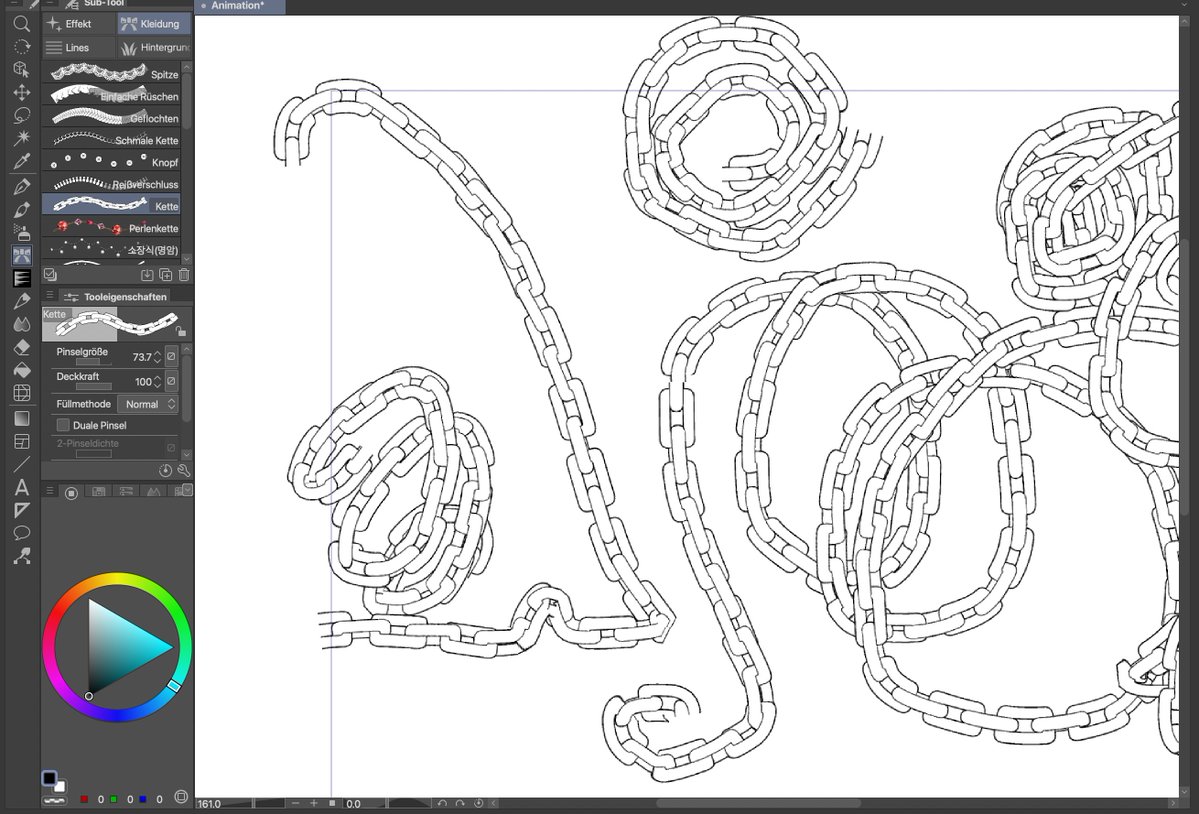This screenshot has height=814, width=1199.
Task: Click sub tool list scroll-down arrow
Action: 187,259
